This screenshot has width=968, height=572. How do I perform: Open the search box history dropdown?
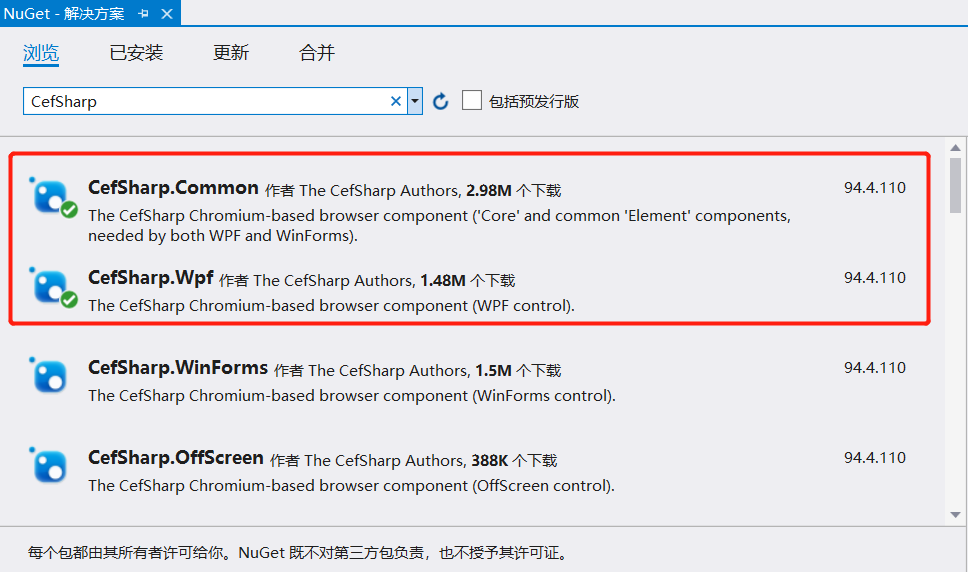[x=415, y=101]
